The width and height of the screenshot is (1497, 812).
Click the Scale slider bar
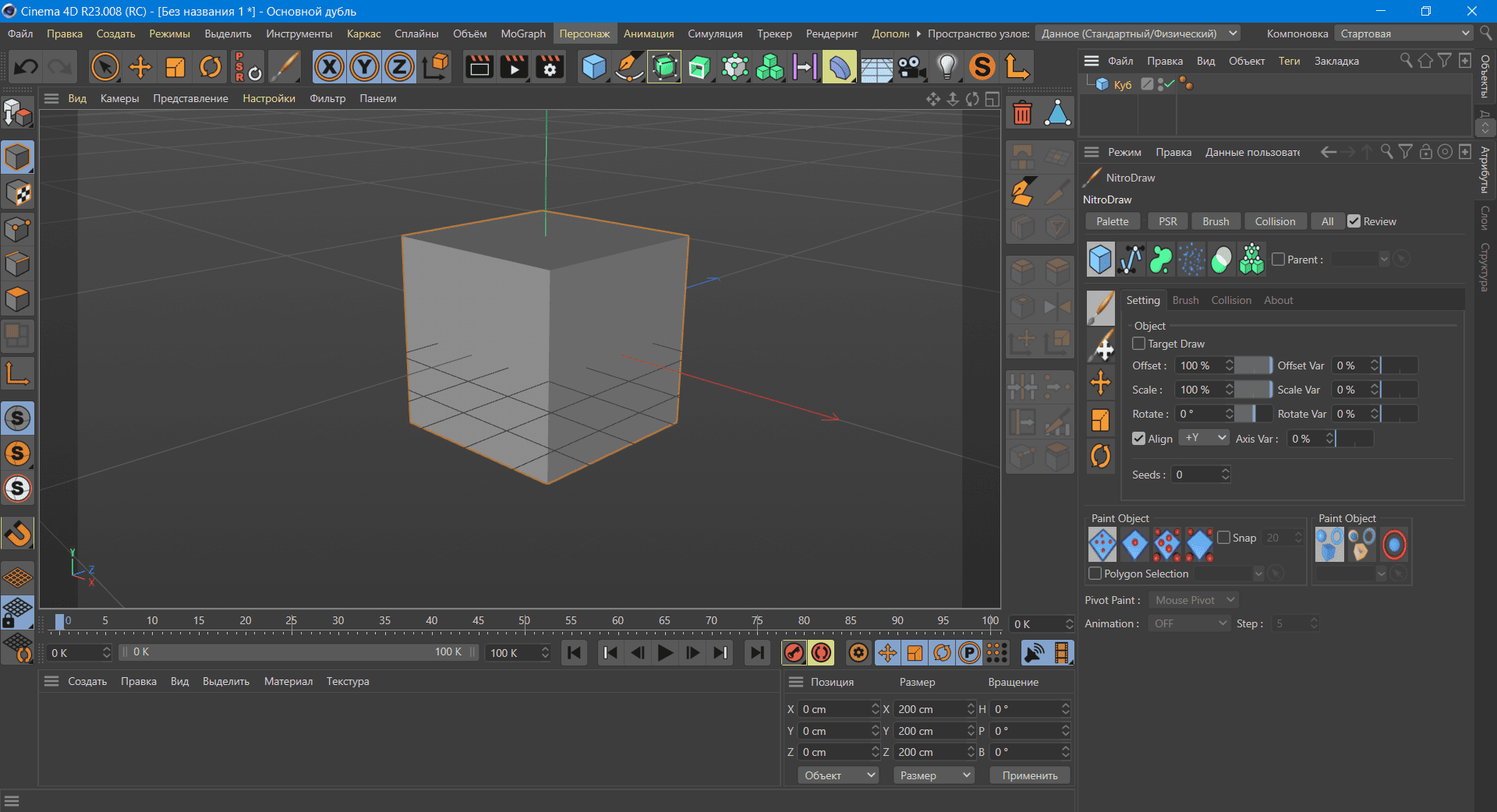tap(1253, 390)
